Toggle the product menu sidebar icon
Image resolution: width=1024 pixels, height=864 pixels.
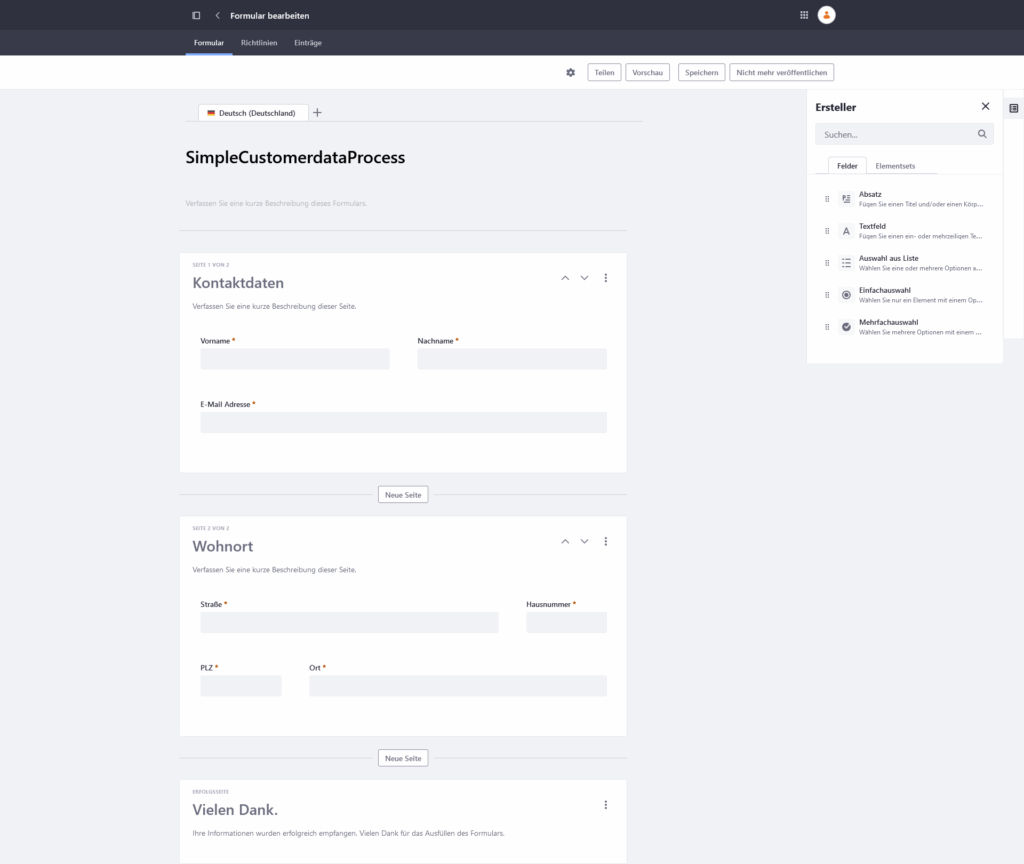point(196,16)
